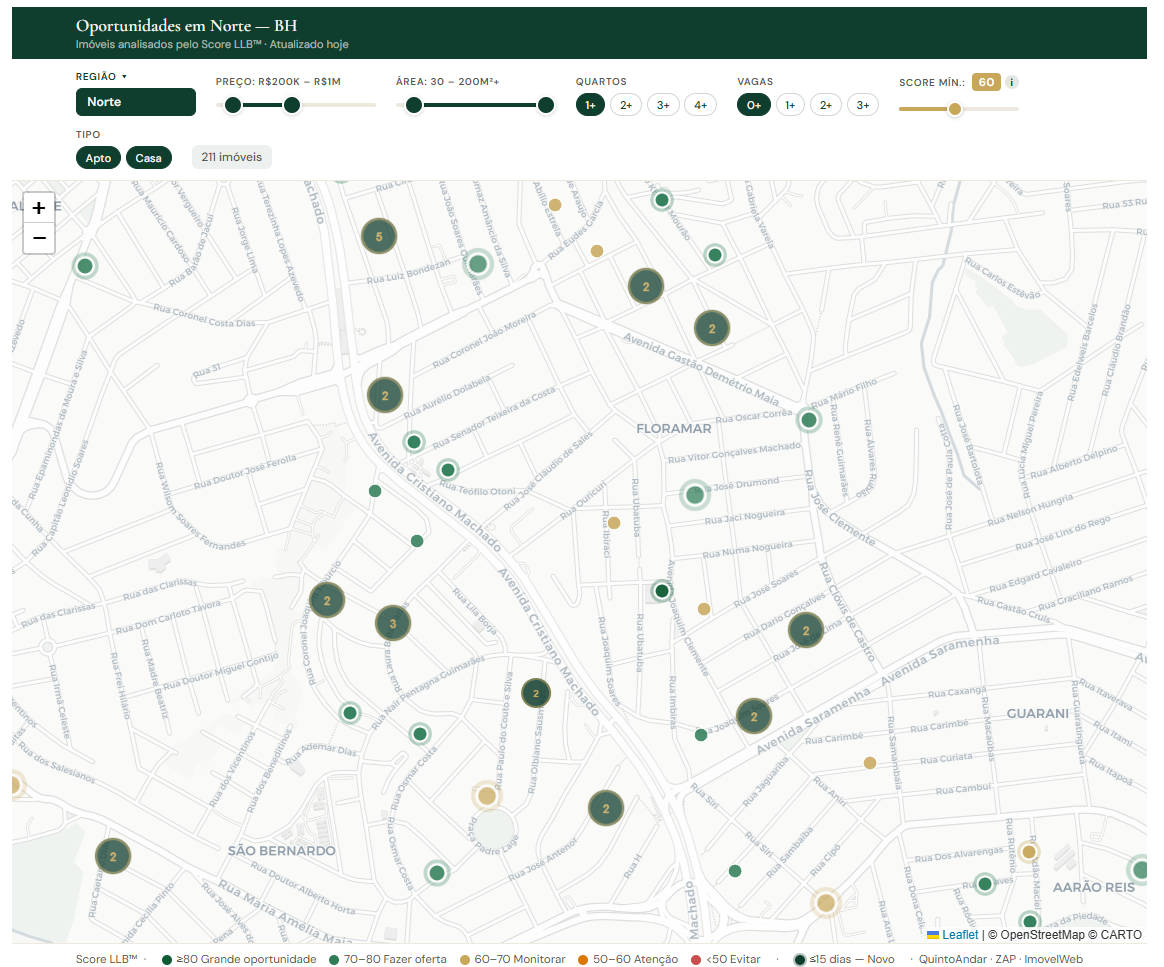Select green marker near Rua Coronel Costa Dias

[x=85, y=266]
